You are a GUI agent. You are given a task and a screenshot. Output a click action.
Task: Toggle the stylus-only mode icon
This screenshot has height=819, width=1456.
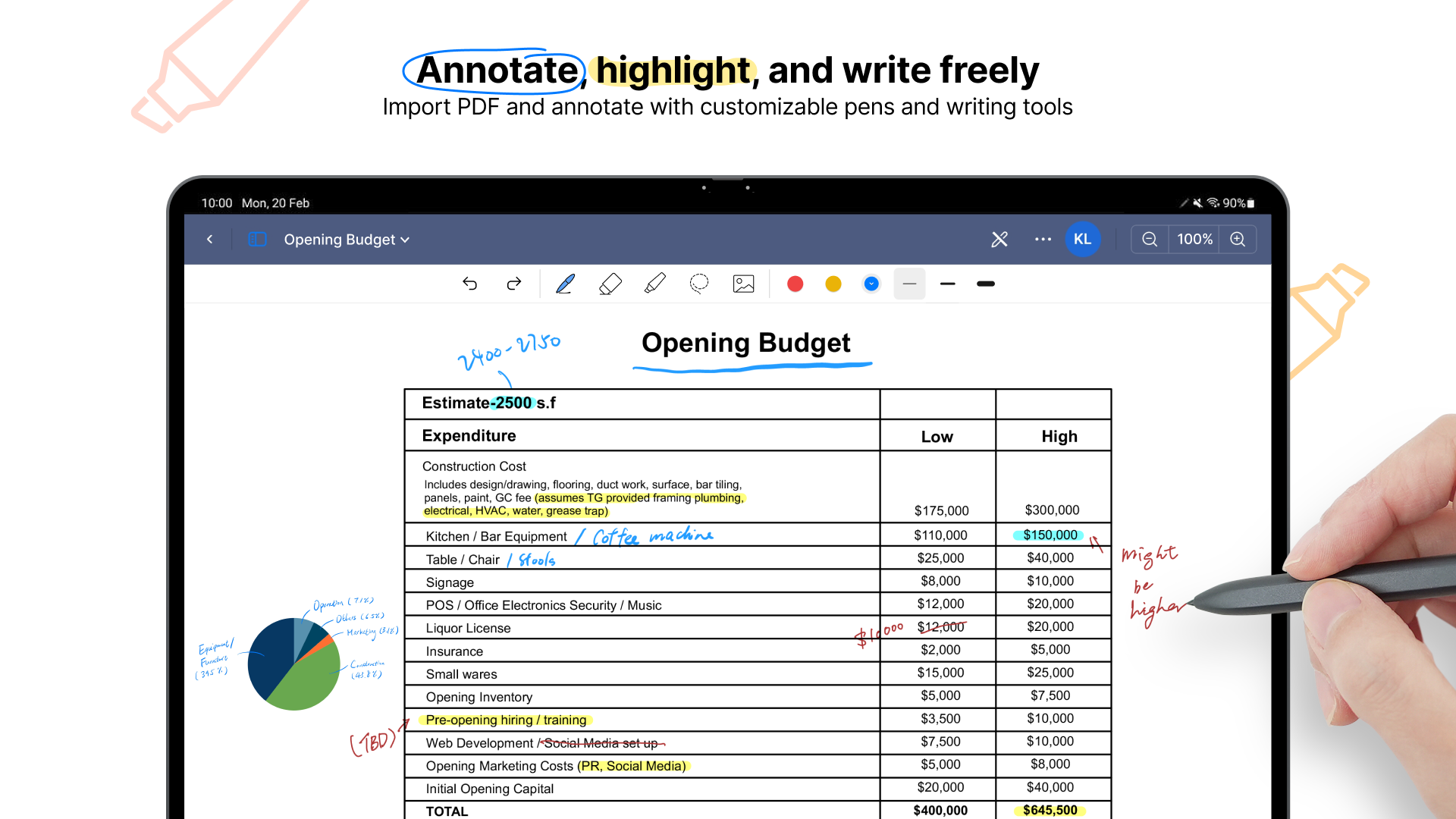(x=999, y=239)
